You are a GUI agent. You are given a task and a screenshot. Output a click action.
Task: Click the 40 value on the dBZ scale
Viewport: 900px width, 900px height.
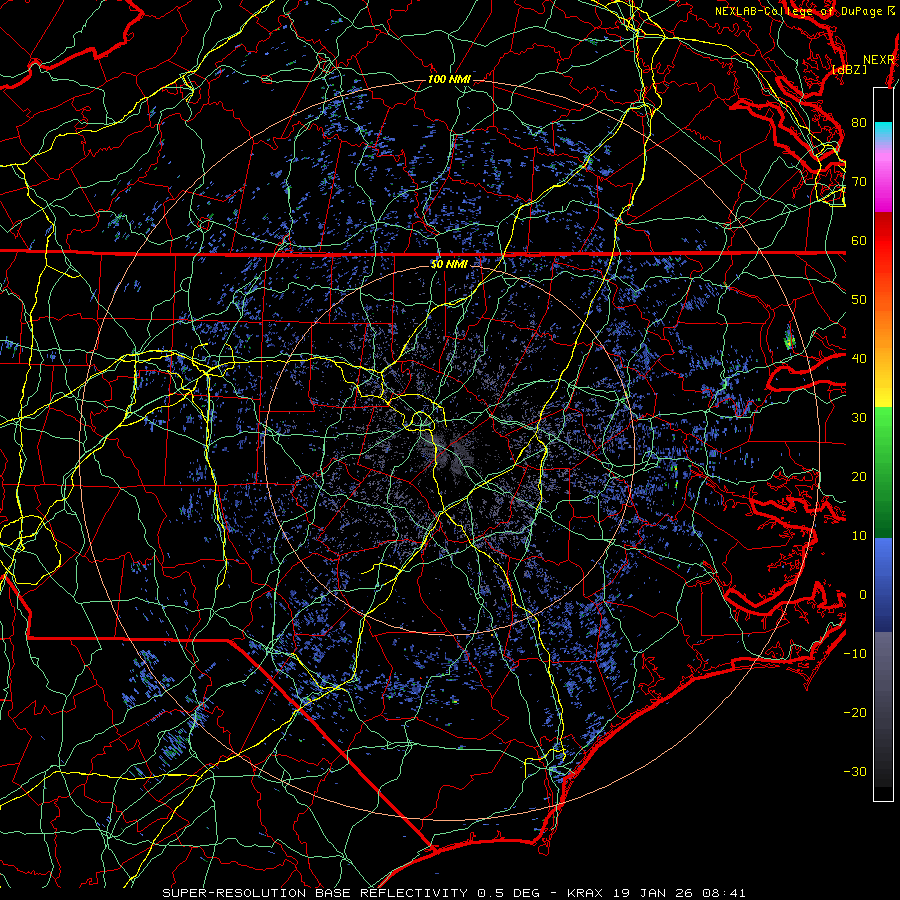(x=859, y=359)
